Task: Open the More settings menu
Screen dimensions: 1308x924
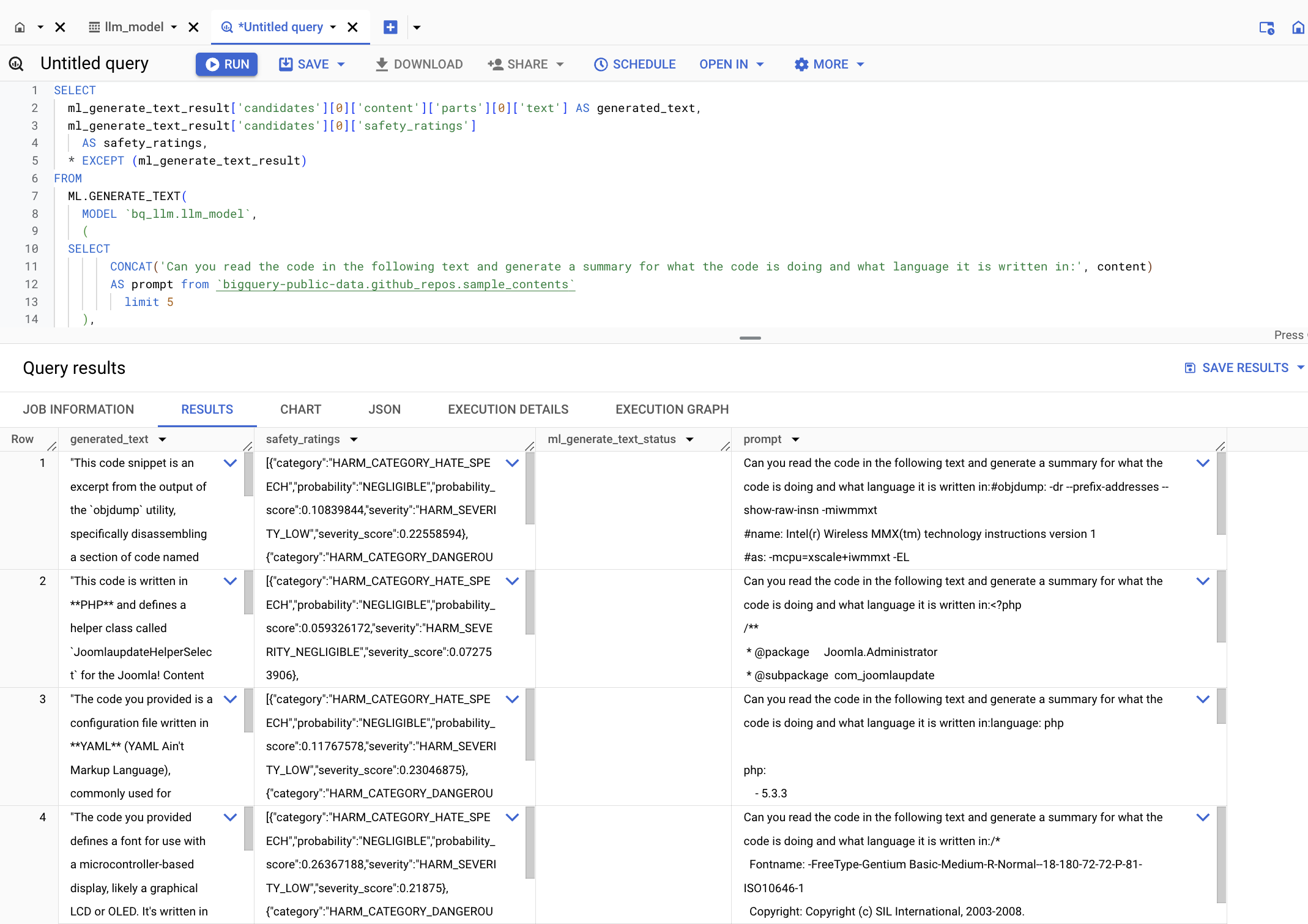Action: 830,64
